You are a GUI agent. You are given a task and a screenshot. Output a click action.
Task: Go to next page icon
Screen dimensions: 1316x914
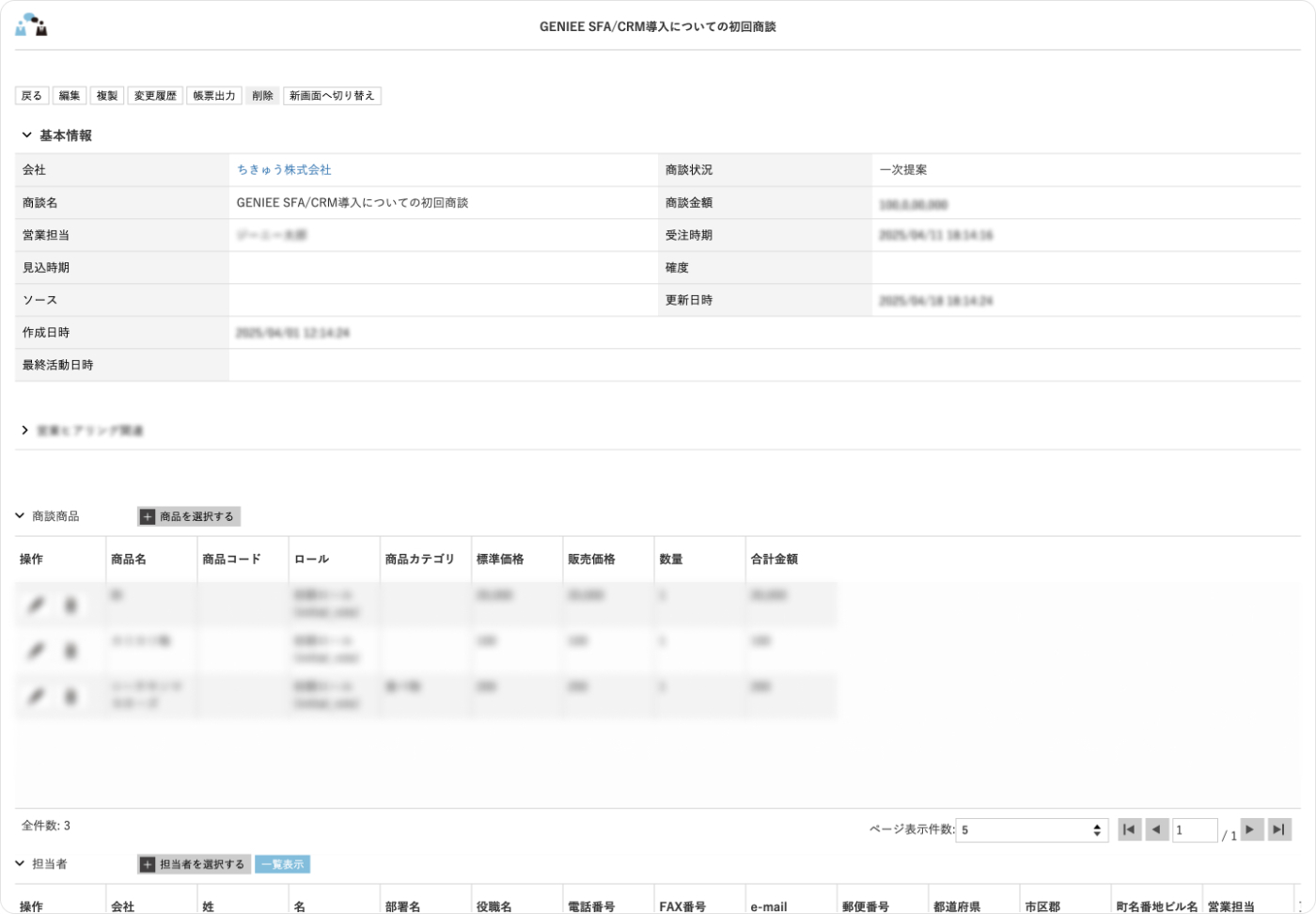pos(1251,829)
